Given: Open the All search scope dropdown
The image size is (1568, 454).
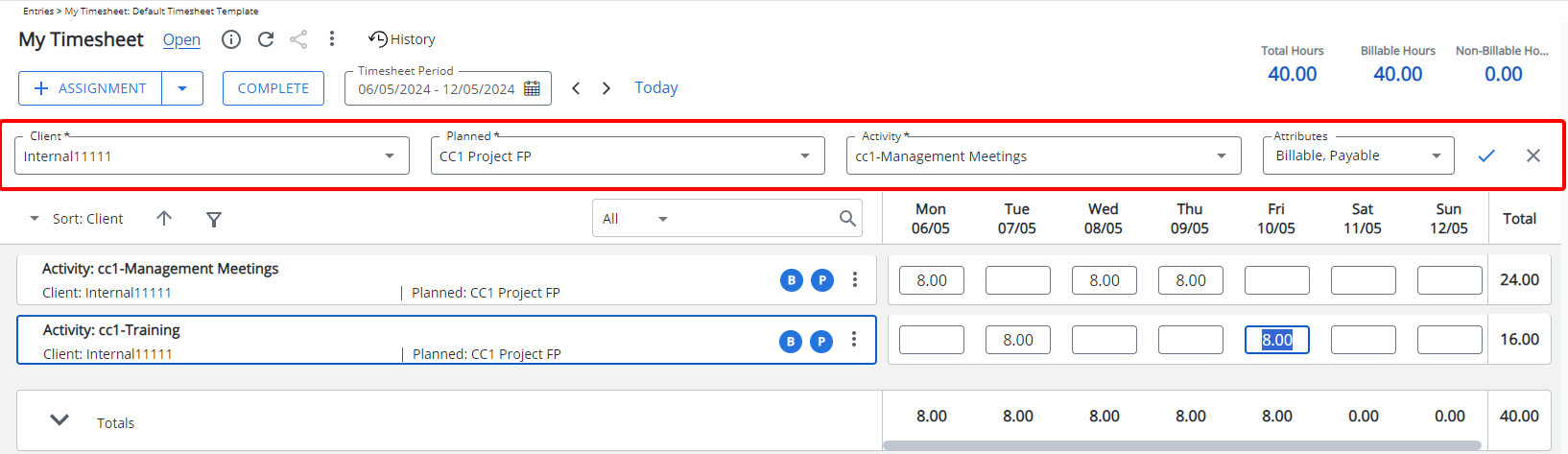Looking at the screenshot, I should click(x=634, y=219).
